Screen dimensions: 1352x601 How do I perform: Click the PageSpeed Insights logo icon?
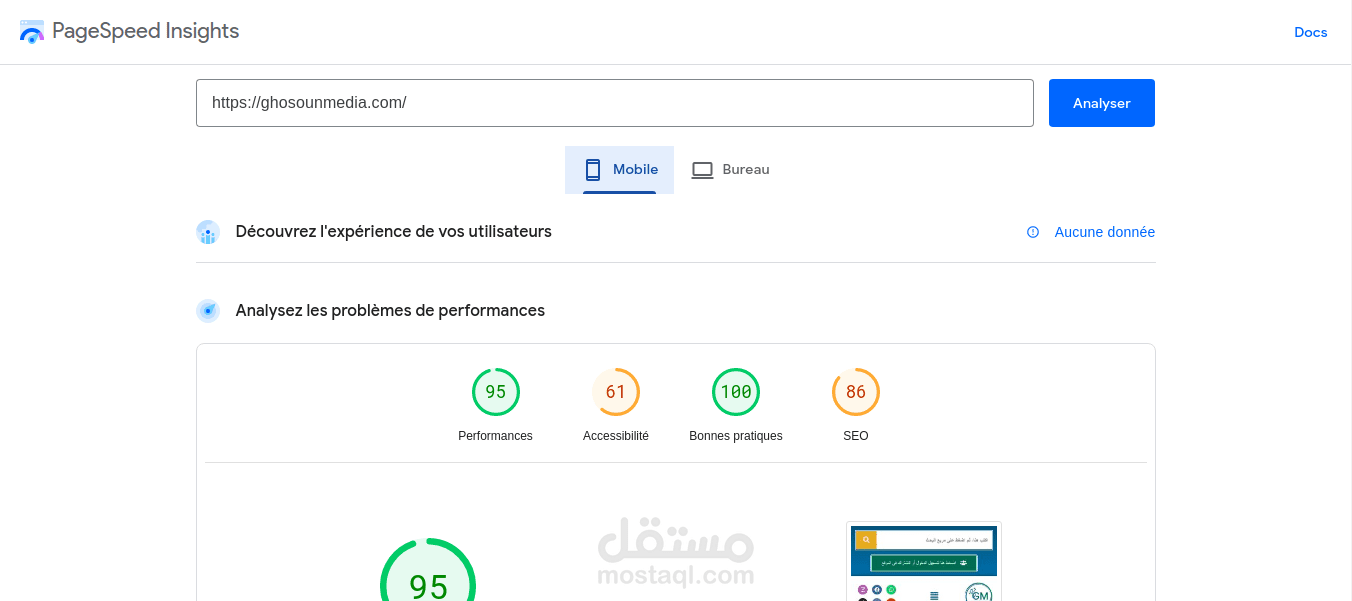click(32, 31)
